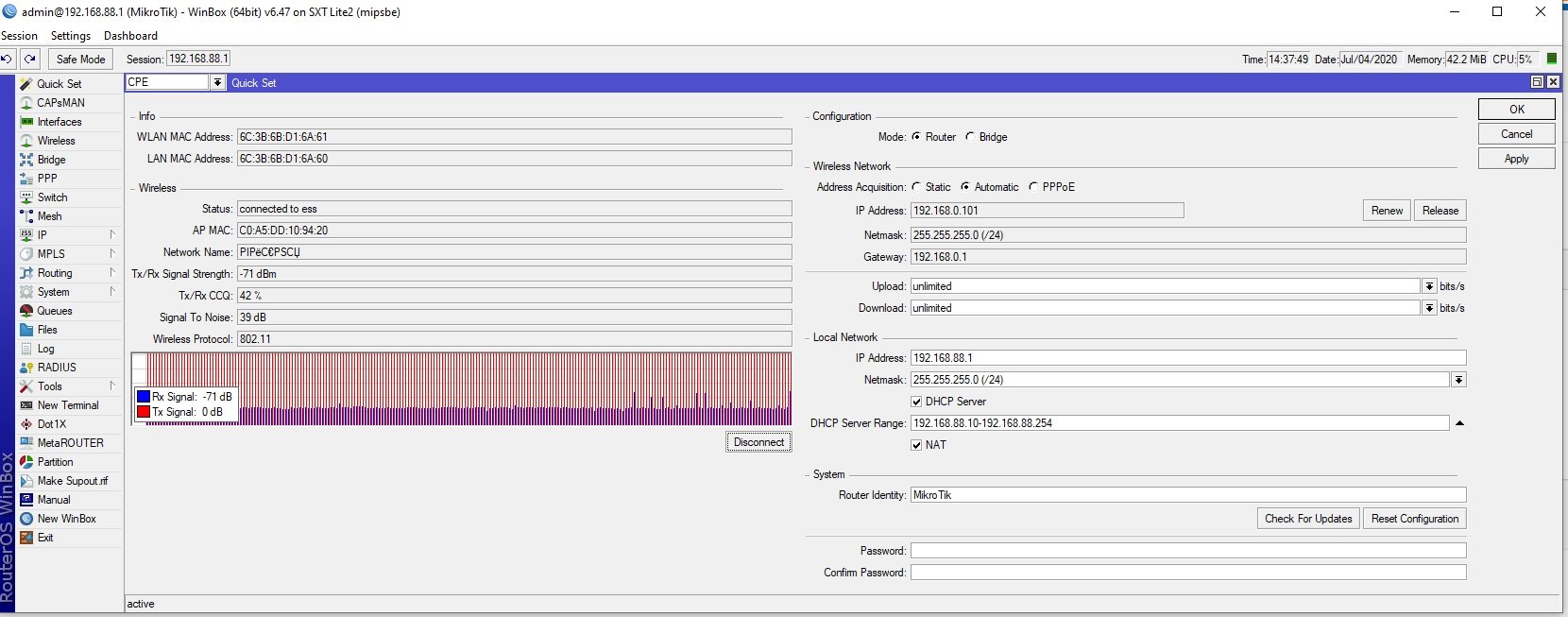Screen dimensions: 1568x617
Task: Open Queues from the sidebar icon
Action: tap(26, 311)
